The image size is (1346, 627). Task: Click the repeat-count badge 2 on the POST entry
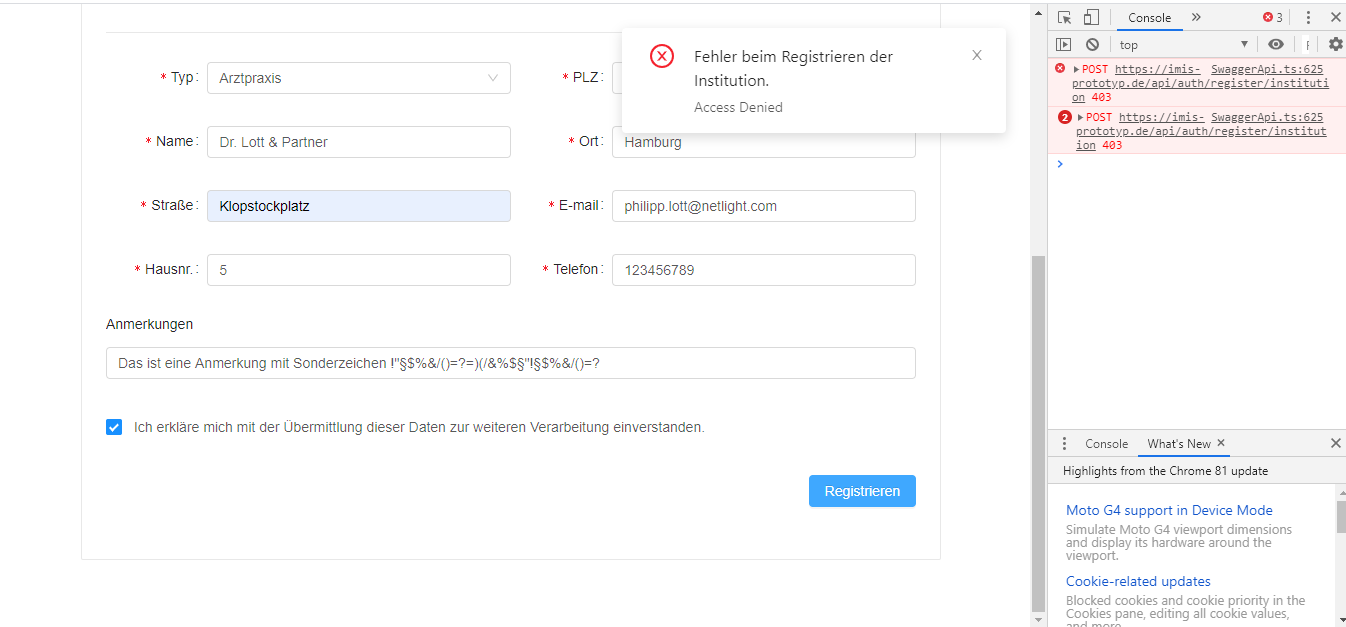tap(1064, 117)
